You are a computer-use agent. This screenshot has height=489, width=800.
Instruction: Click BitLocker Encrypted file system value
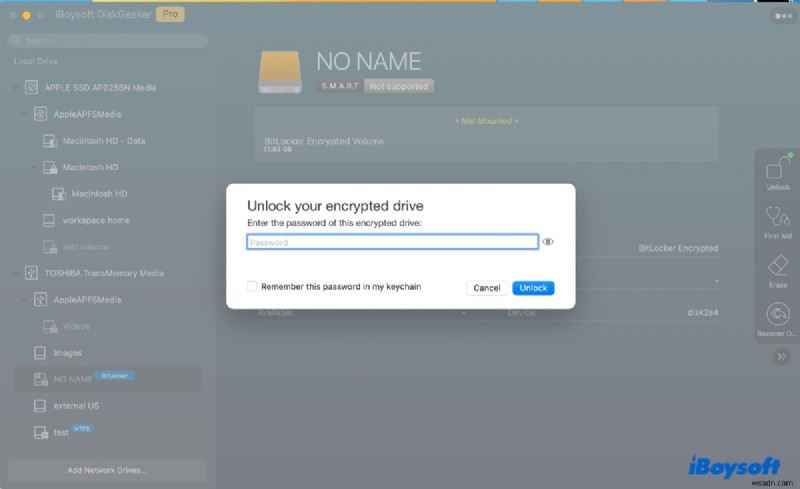coord(678,248)
